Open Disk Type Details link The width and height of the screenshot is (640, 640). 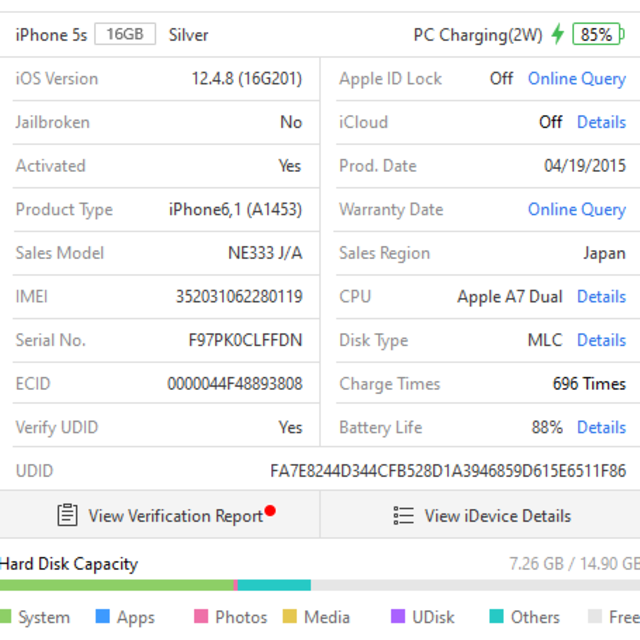point(601,340)
